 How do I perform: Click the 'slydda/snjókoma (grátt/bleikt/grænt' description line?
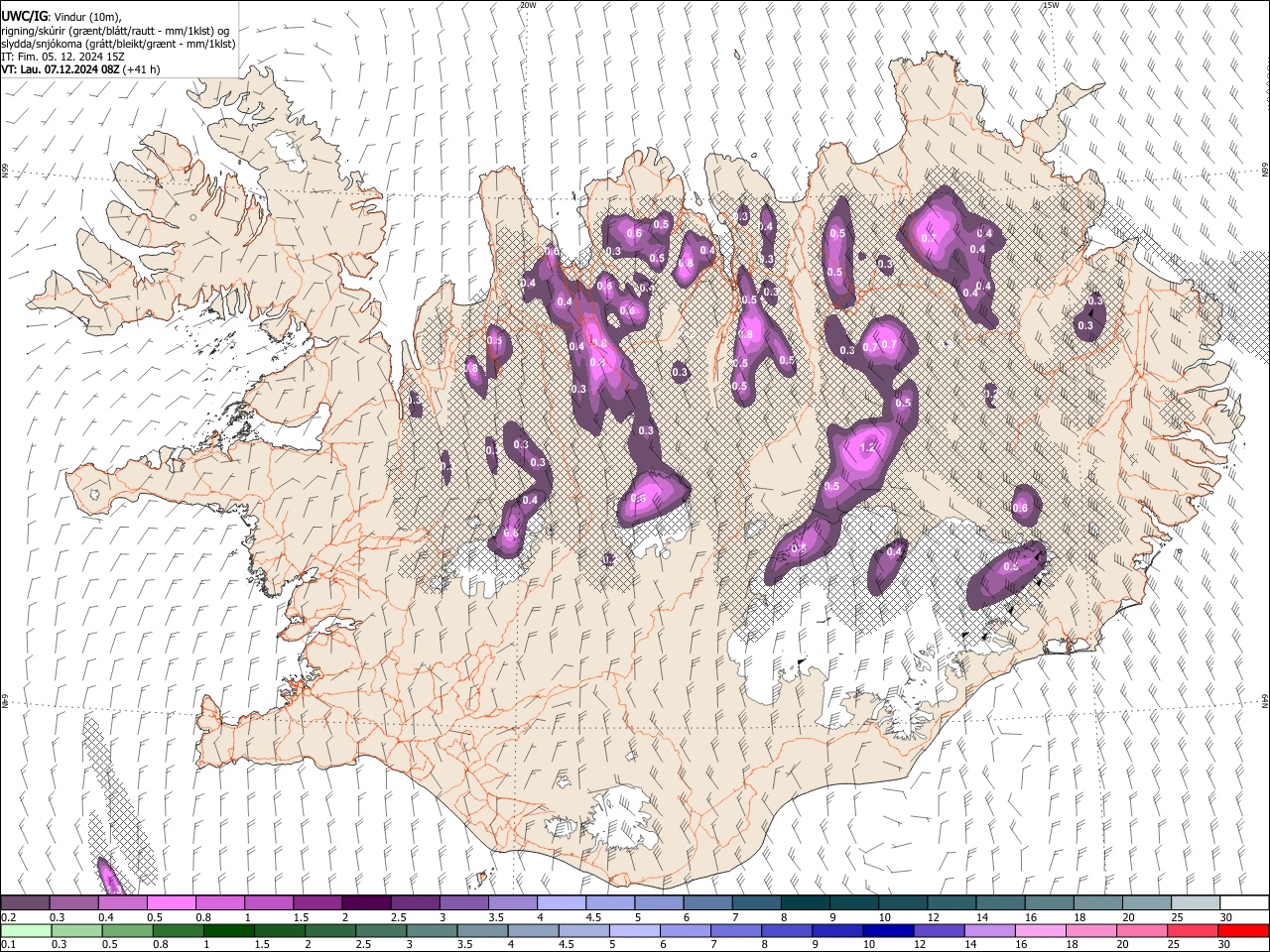(118, 44)
